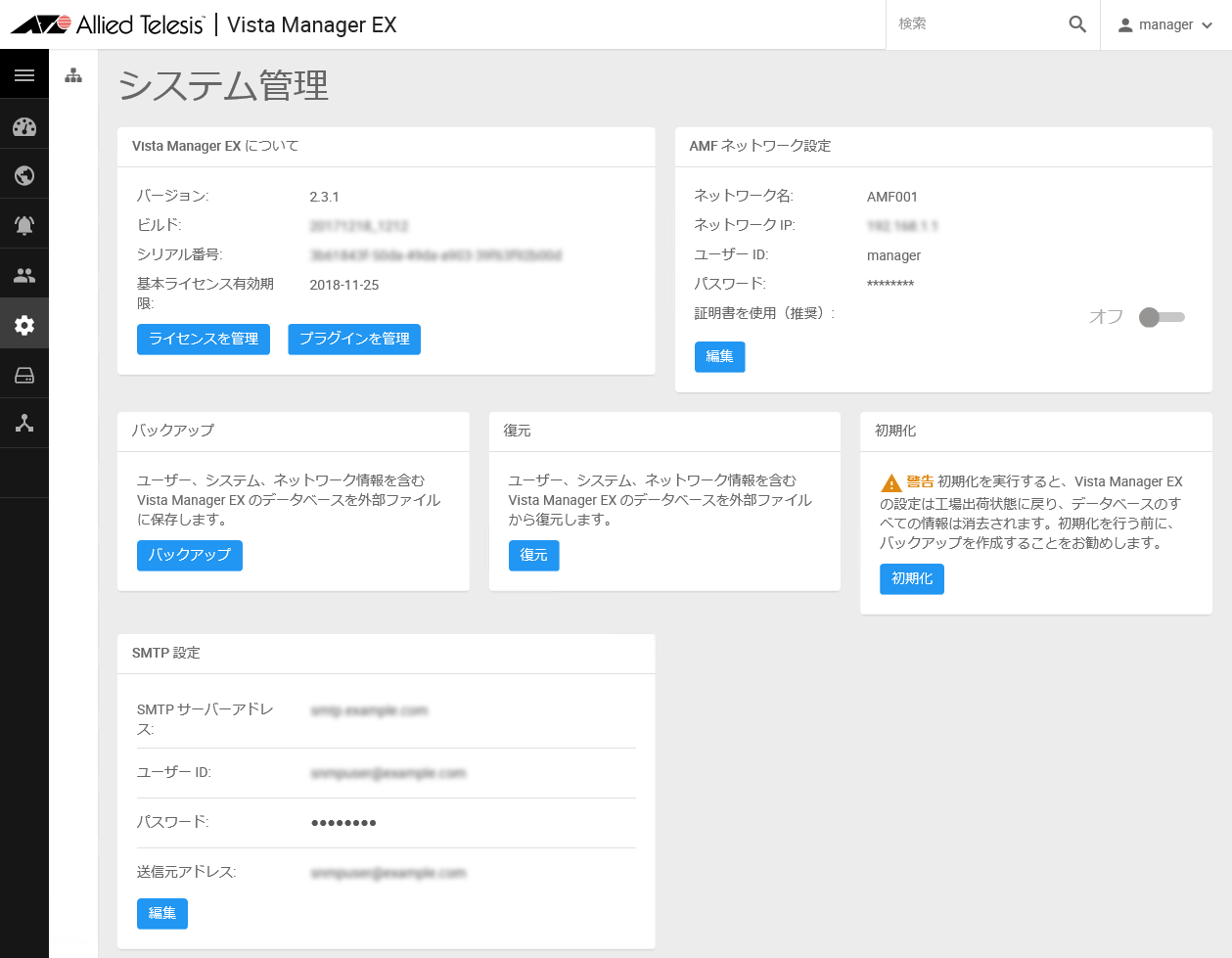This screenshot has height=958, width=1232.
Task: Click the 復元 restore button
Action: [x=533, y=555]
